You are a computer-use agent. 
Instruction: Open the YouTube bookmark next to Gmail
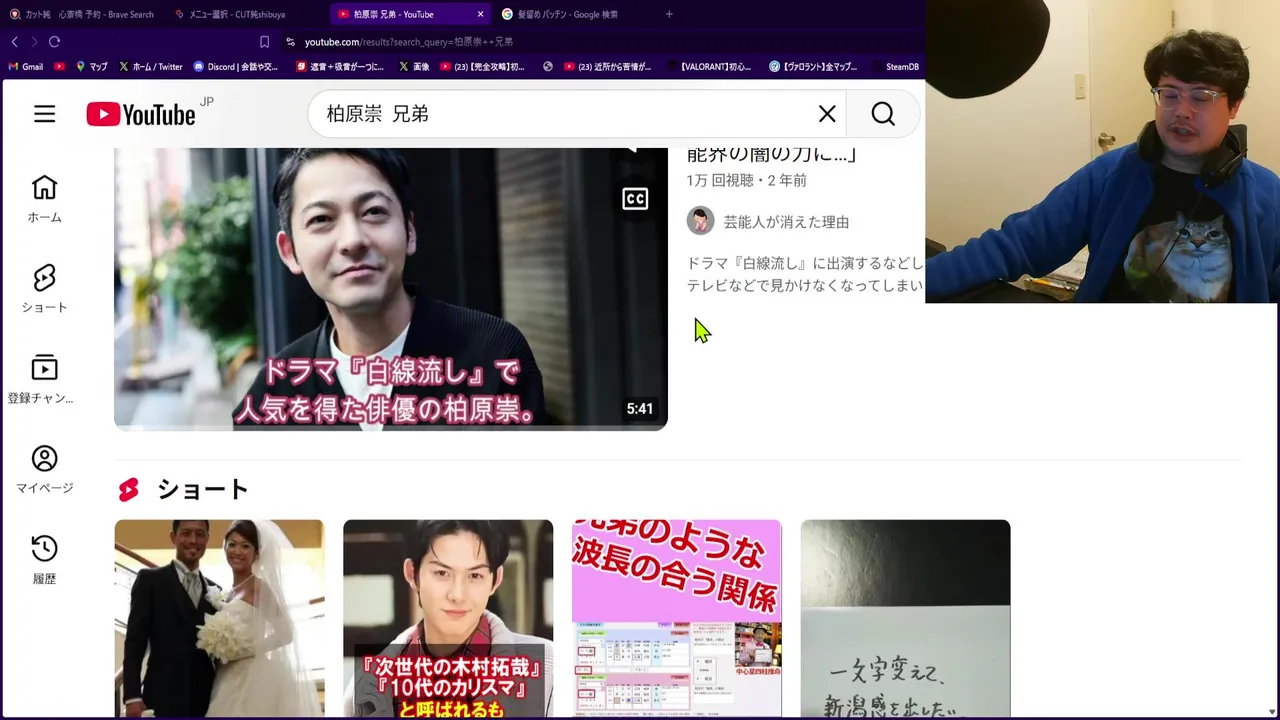pos(60,67)
